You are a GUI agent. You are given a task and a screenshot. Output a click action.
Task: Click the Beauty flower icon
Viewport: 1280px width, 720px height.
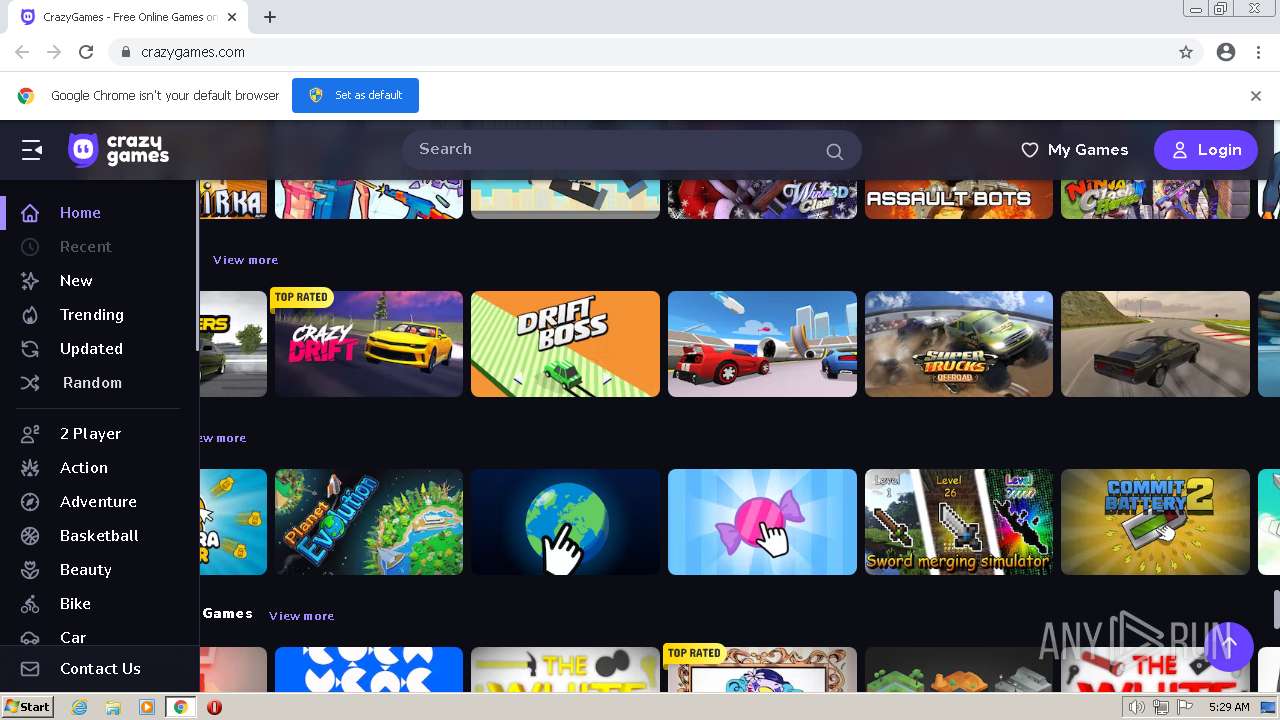click(x=30, y=570)
